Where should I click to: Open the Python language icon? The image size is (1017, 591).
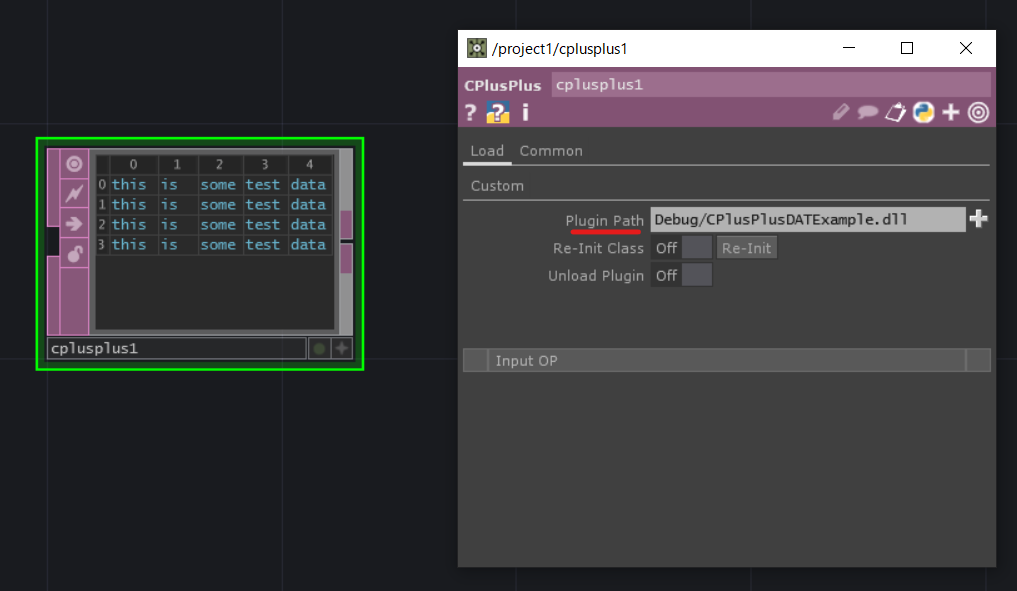[923, 112]
